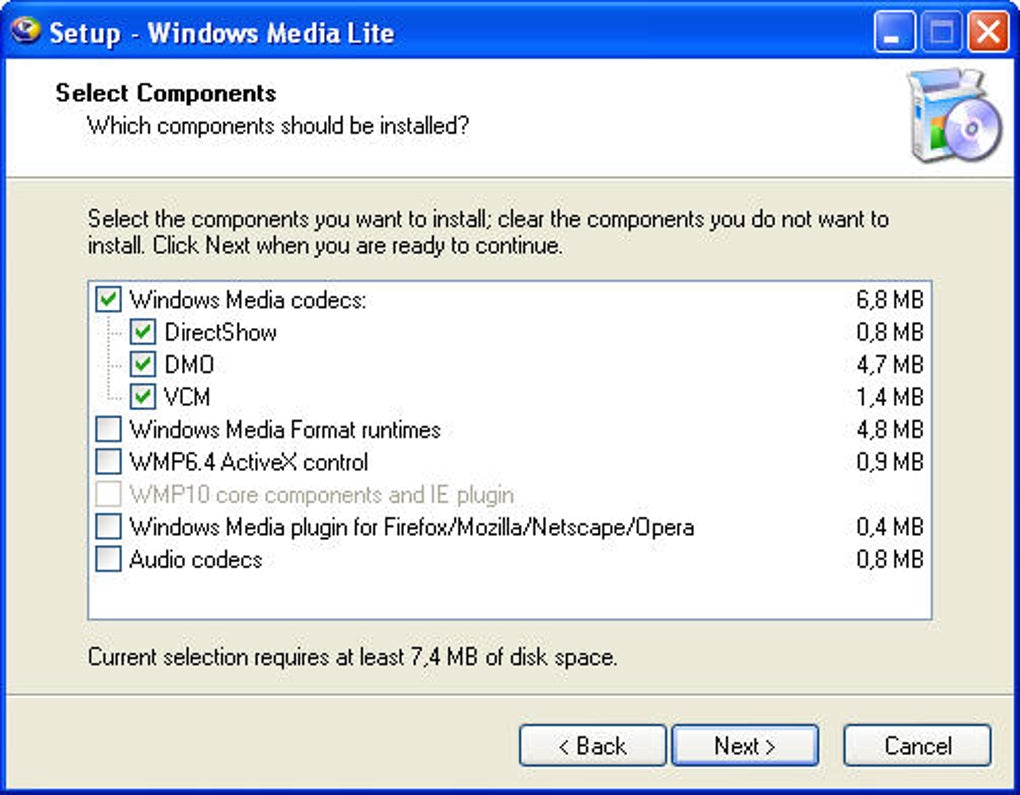The height and width of the screenshot is (795, 1020).
Task: Uncheck the Windows Media codecs checkbox
Action: pyautogui.click(x=108, y=299)
